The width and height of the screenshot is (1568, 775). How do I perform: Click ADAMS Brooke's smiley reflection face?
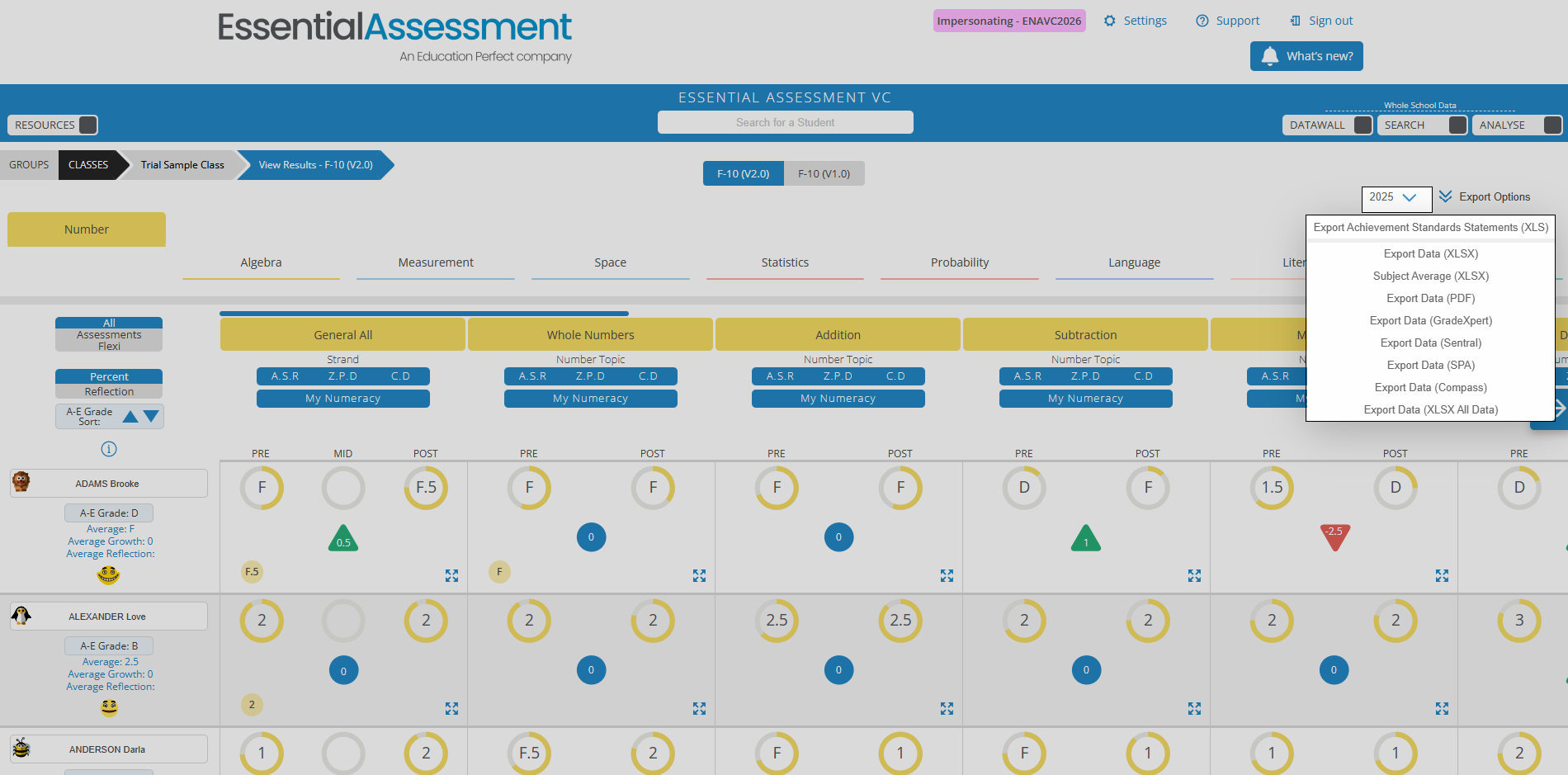coord(109,574)
